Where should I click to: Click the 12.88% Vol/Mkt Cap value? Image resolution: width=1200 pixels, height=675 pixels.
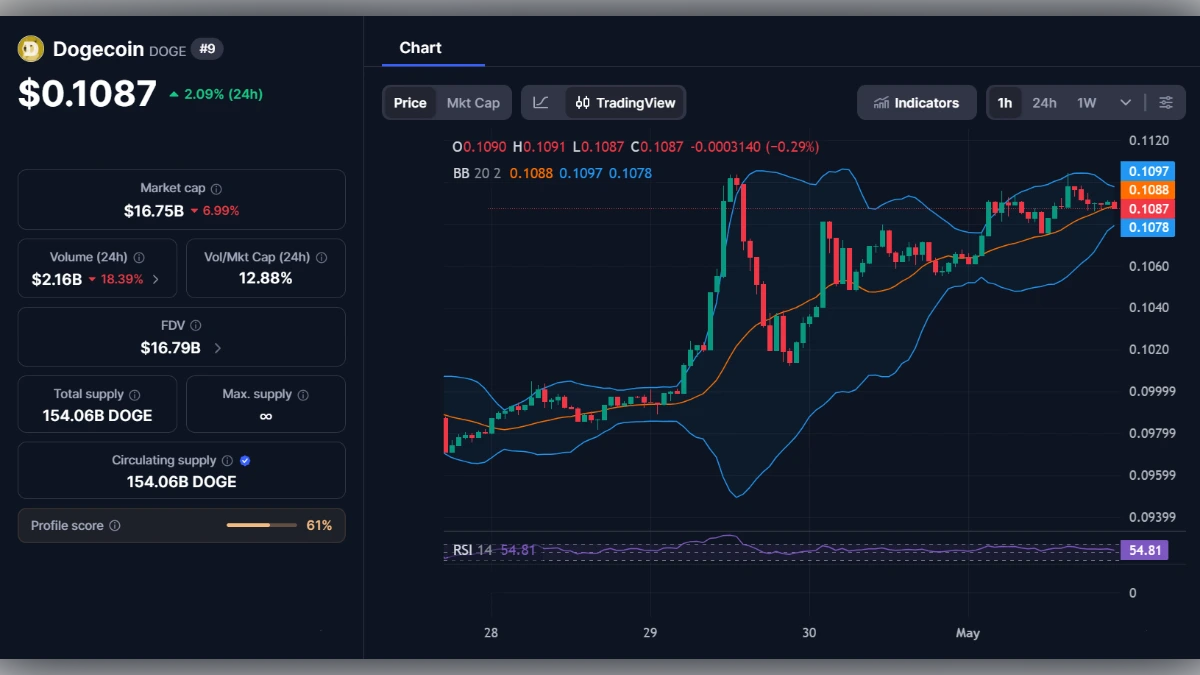265,279
